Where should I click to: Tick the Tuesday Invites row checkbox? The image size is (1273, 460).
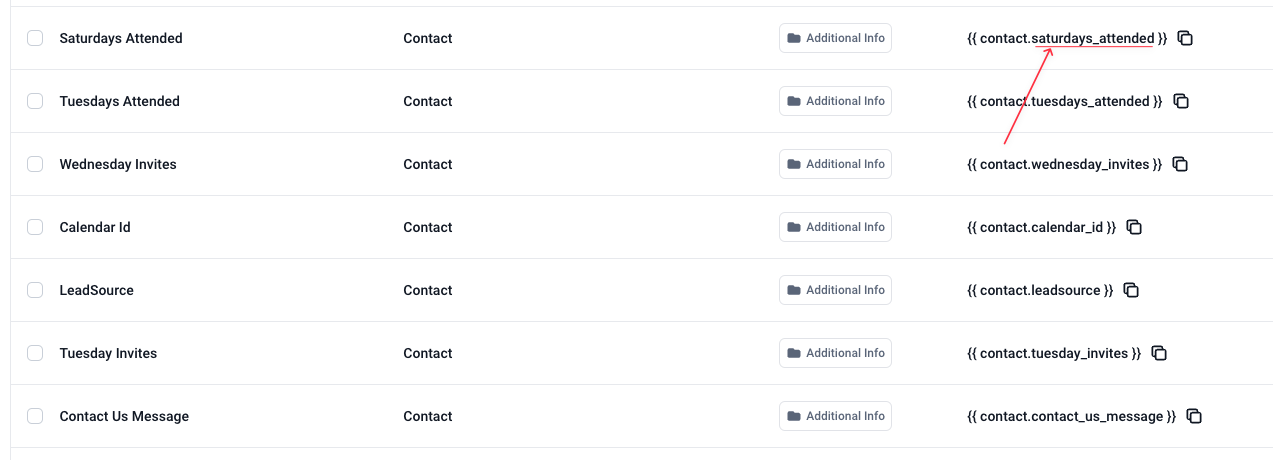pos(35,353)
